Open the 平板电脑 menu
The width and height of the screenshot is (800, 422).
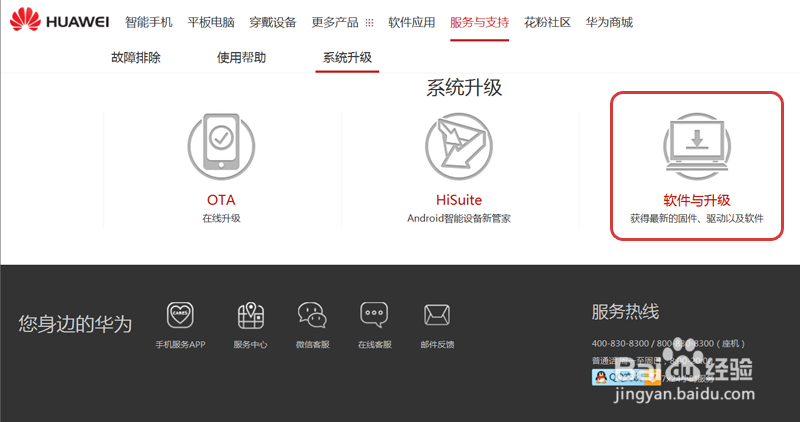coord(211,22)
